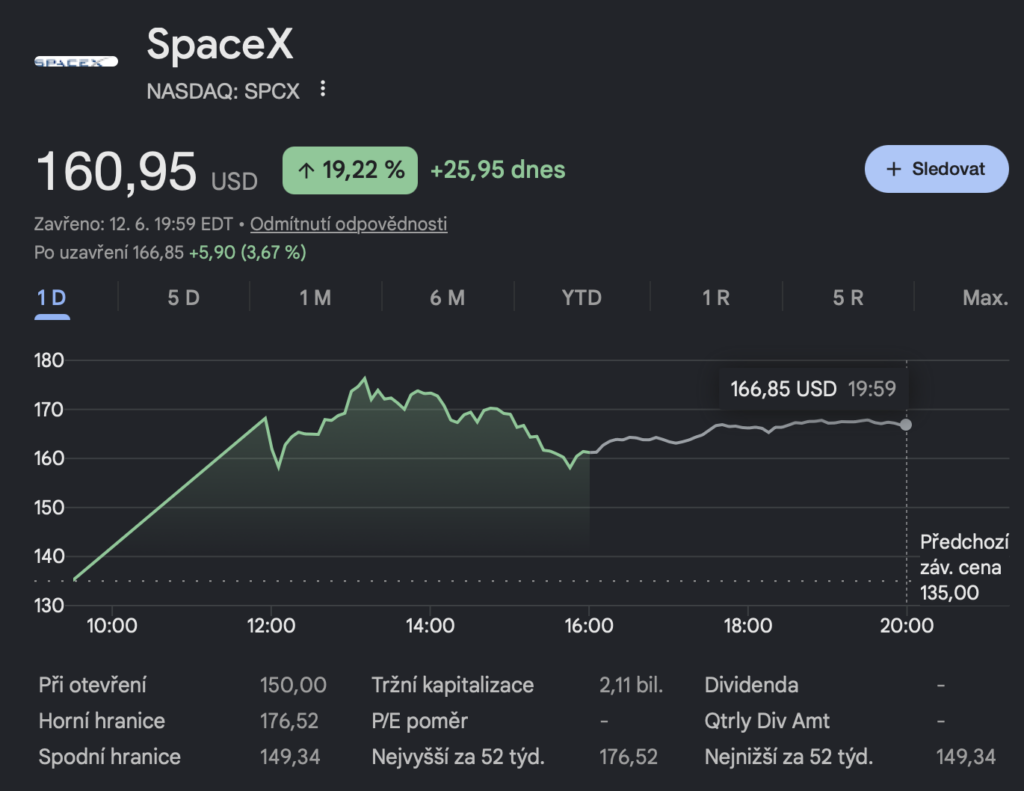Click the 160,95 price value
The image size is (1024, 791).
(x=116, y=172)
